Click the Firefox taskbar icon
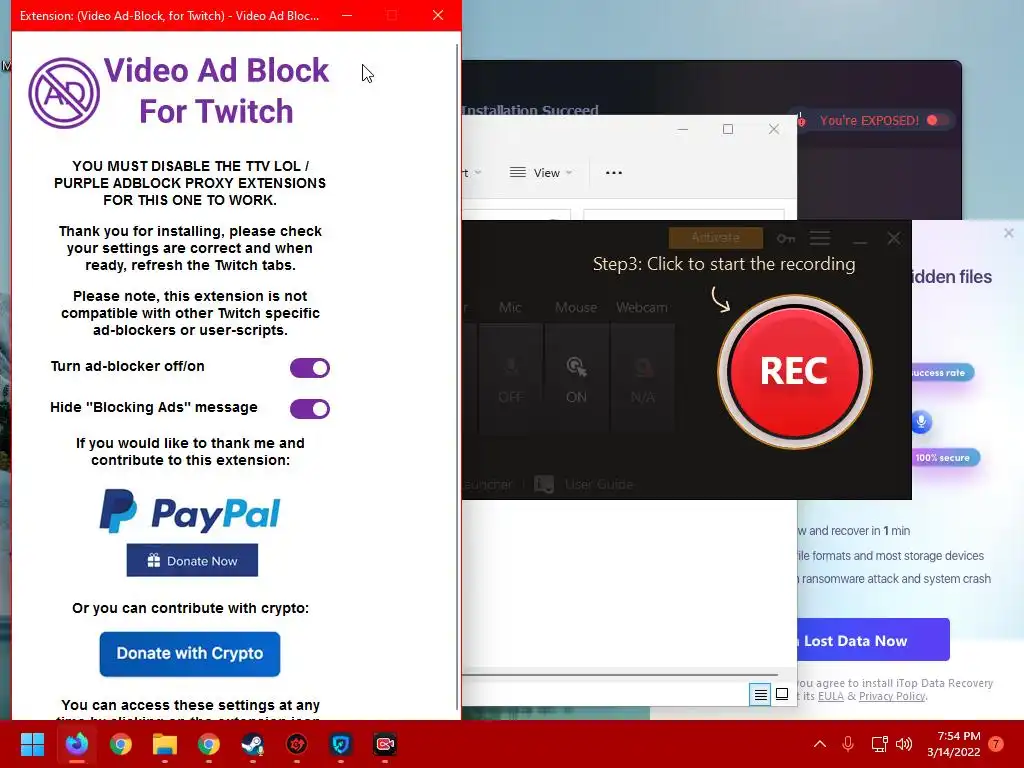The image size is (1024, 768). 77,744
